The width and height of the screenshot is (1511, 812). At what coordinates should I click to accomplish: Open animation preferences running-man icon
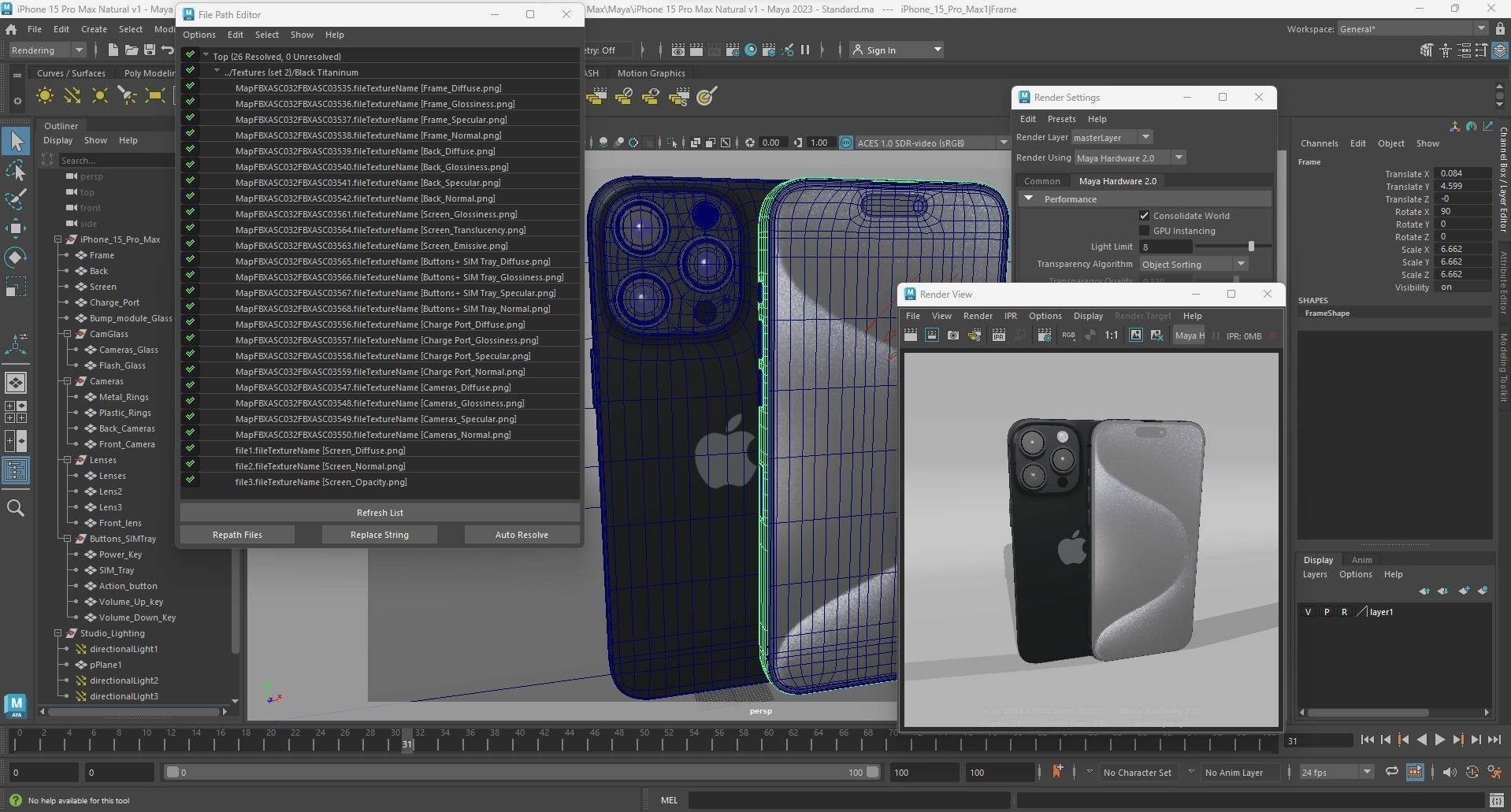pyautogui.click(x=1494, y=772)
